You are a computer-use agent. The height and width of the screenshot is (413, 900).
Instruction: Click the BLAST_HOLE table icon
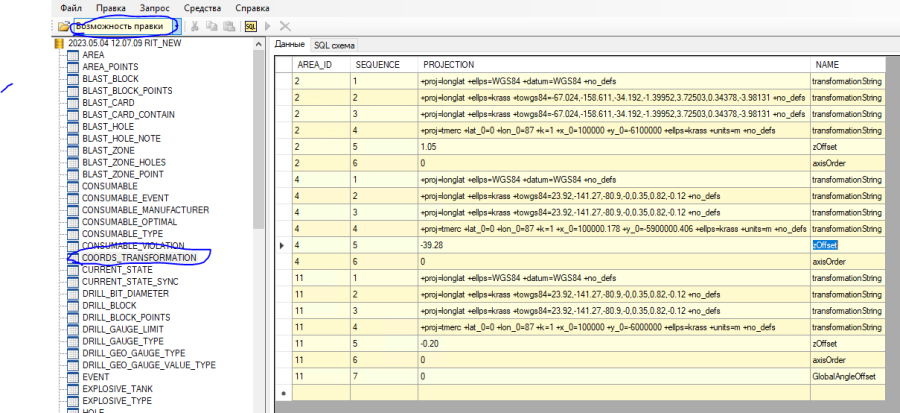[73, 126]
